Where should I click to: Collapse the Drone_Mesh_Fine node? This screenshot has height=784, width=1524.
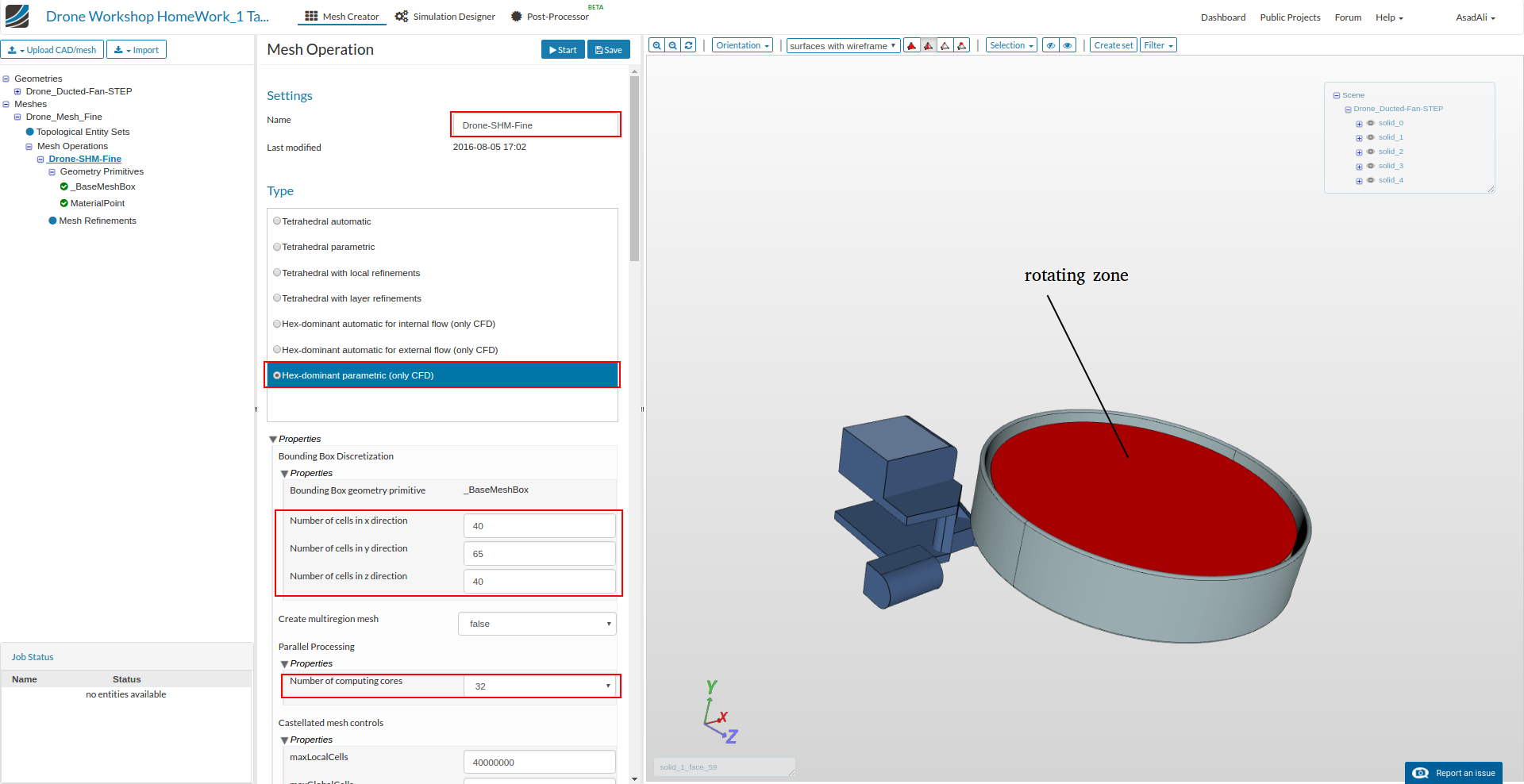point(17,117)
